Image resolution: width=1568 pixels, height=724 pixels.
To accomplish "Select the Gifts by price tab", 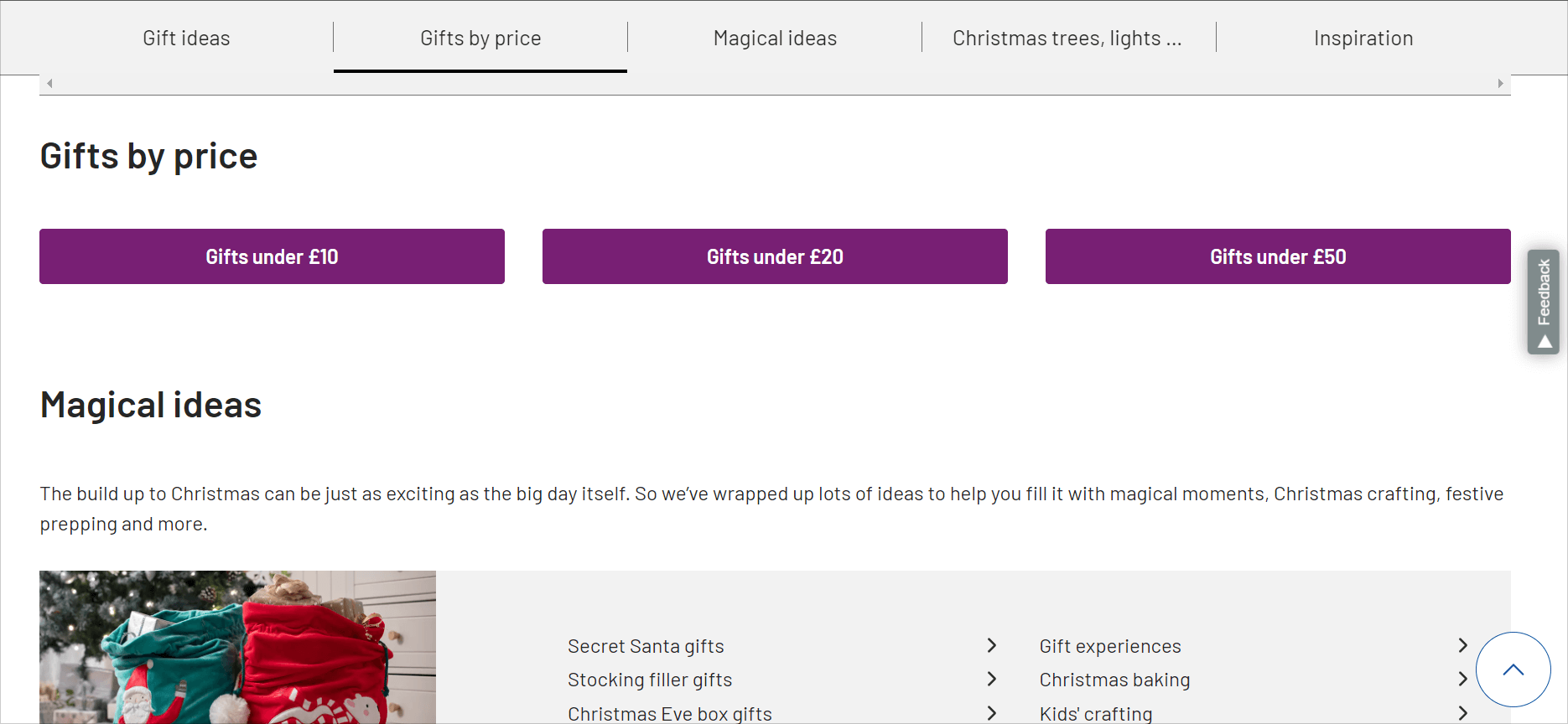I will pos(480,39).
